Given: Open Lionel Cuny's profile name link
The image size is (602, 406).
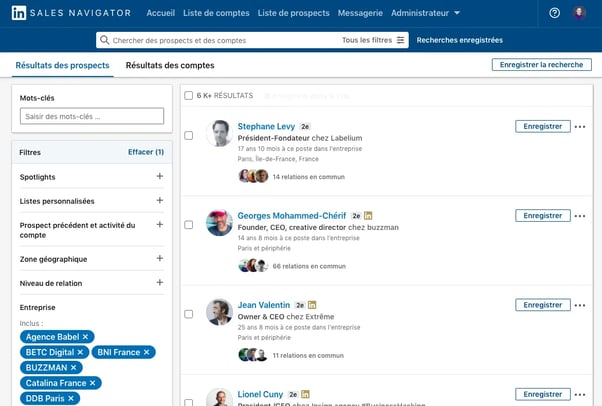Looking at the screenshot, I should (x=260, y=394).
